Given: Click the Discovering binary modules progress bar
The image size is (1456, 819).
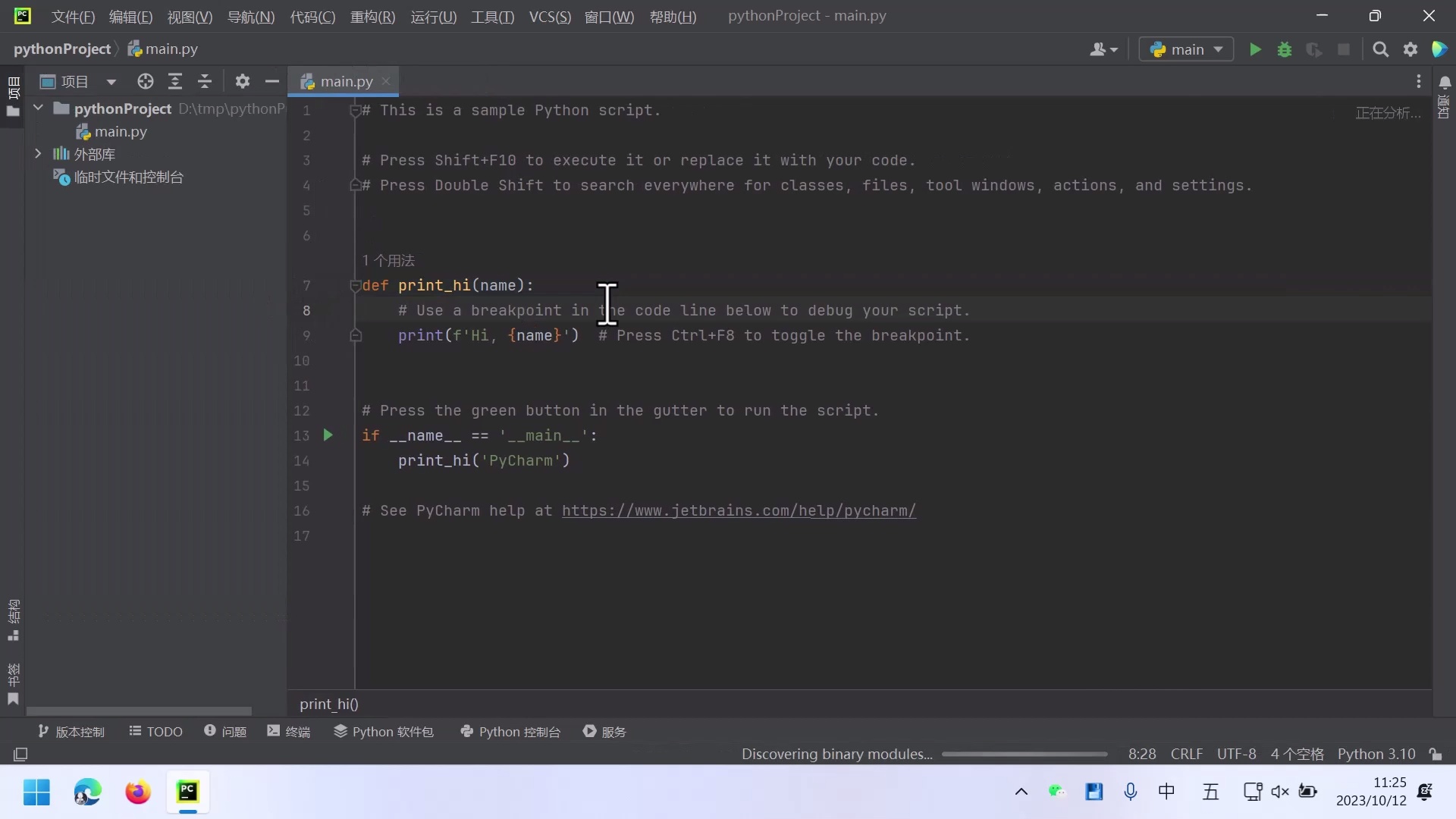Looking at the screenshot, I should click(1024, 754).
